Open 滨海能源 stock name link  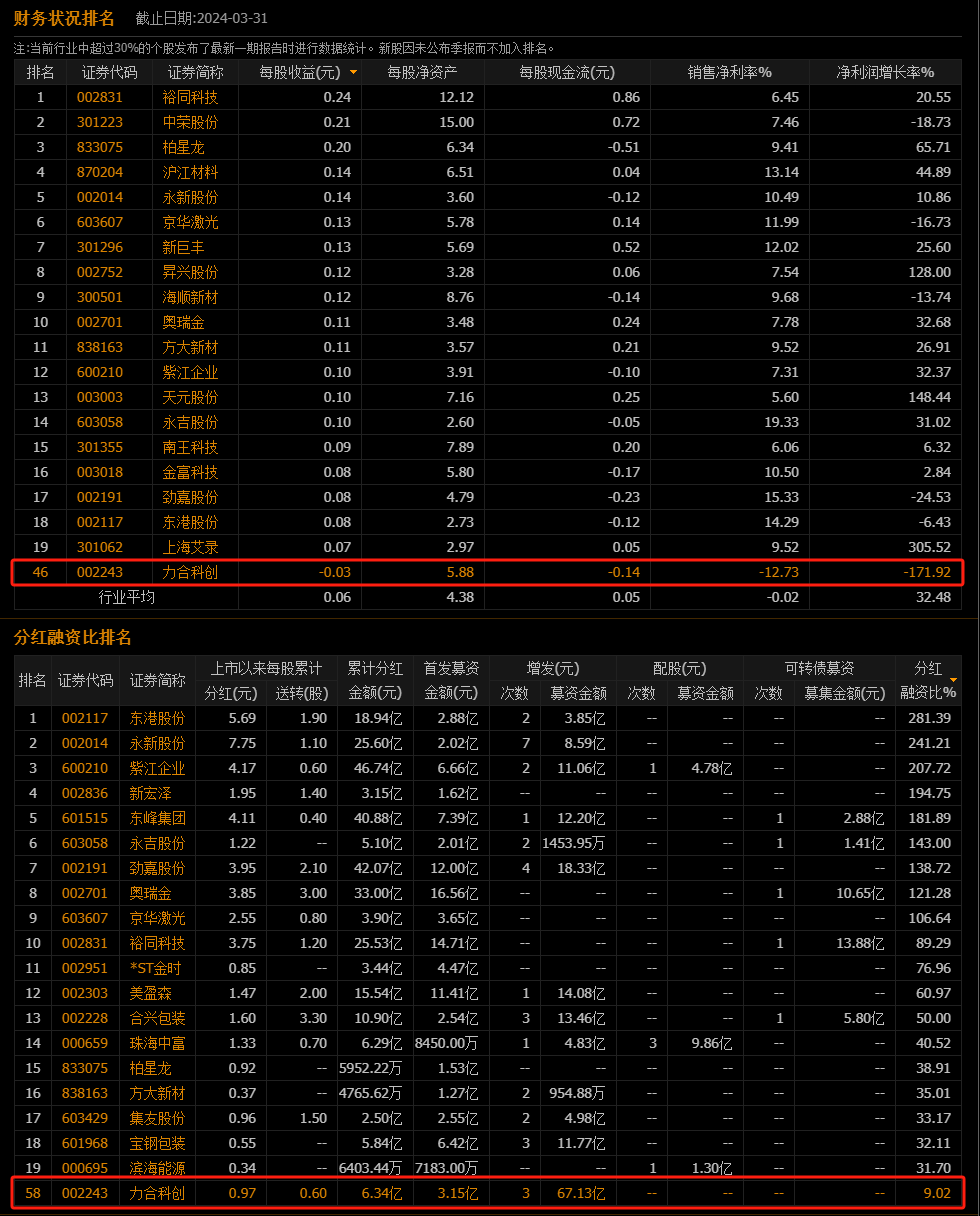tap(157, 1168)
